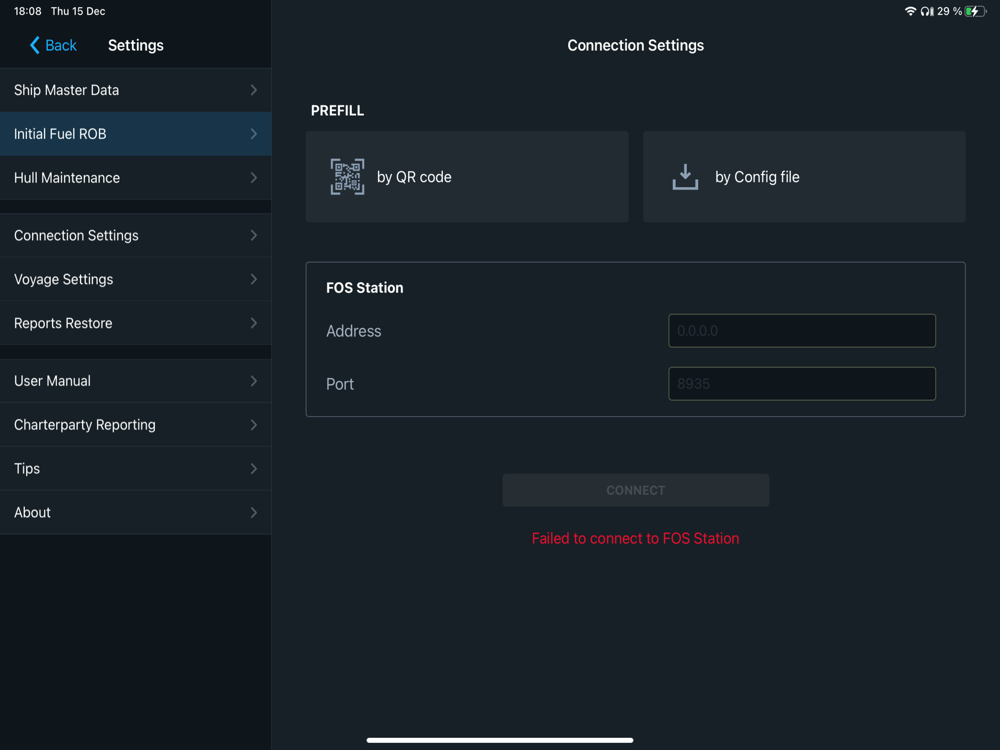
Task: Select Connection Settings in sidebar
Action: 135,235
